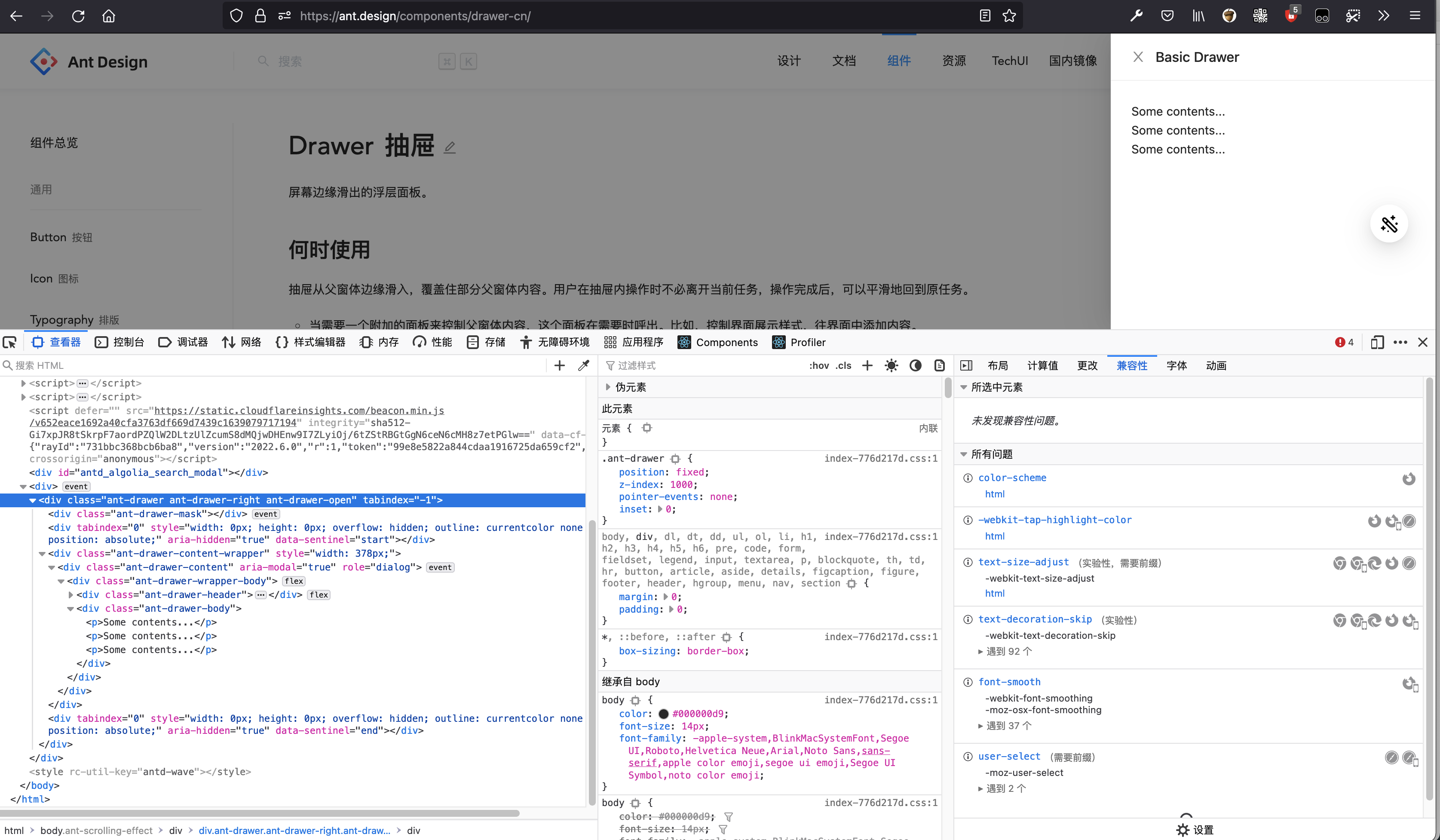The height and width of the screenshot is (840, 1440).
Task: Open Responsive Design Mode
Action: click(1377, 342)
